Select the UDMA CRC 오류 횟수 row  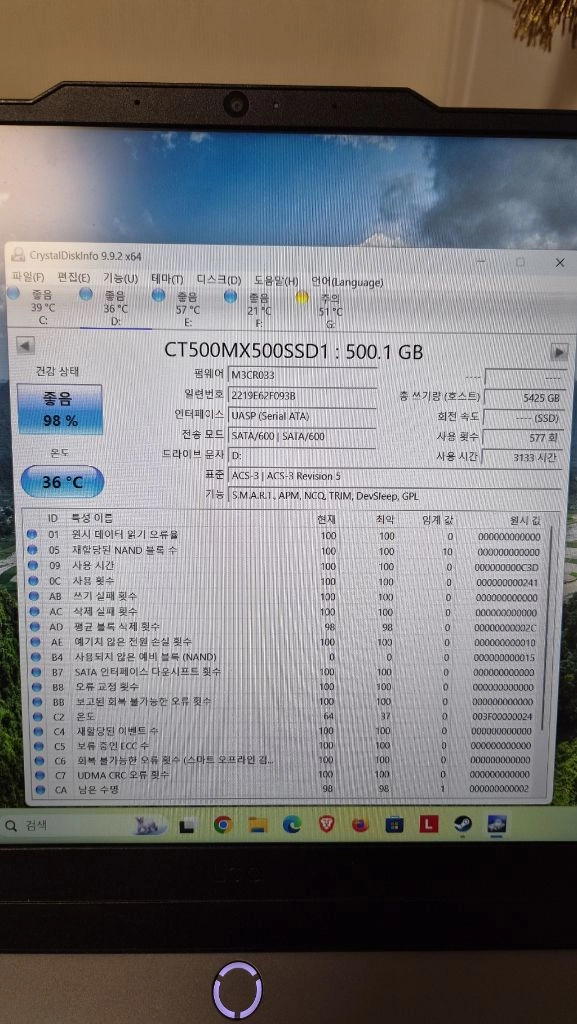285,775
